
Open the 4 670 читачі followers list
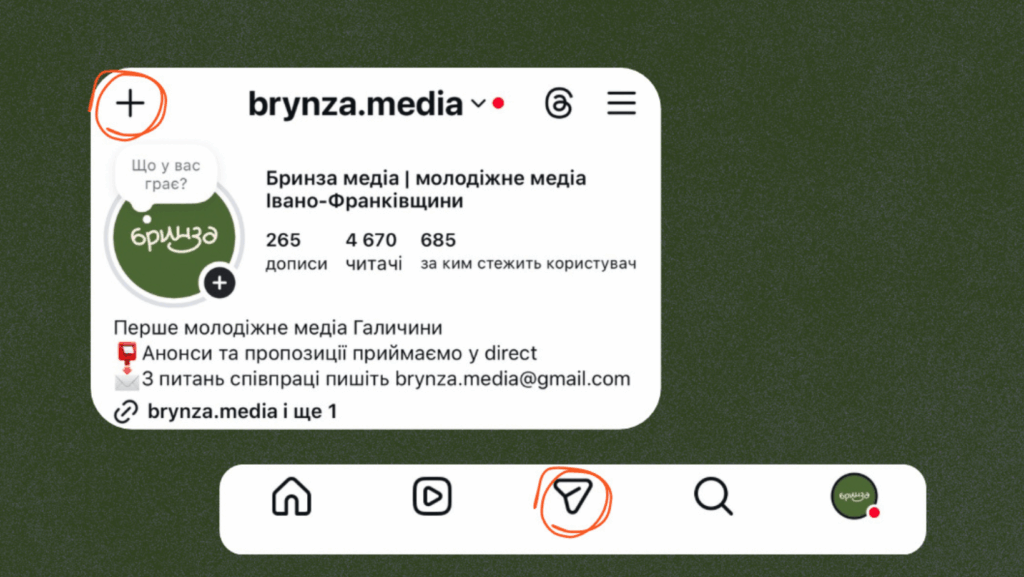point(374,251)
